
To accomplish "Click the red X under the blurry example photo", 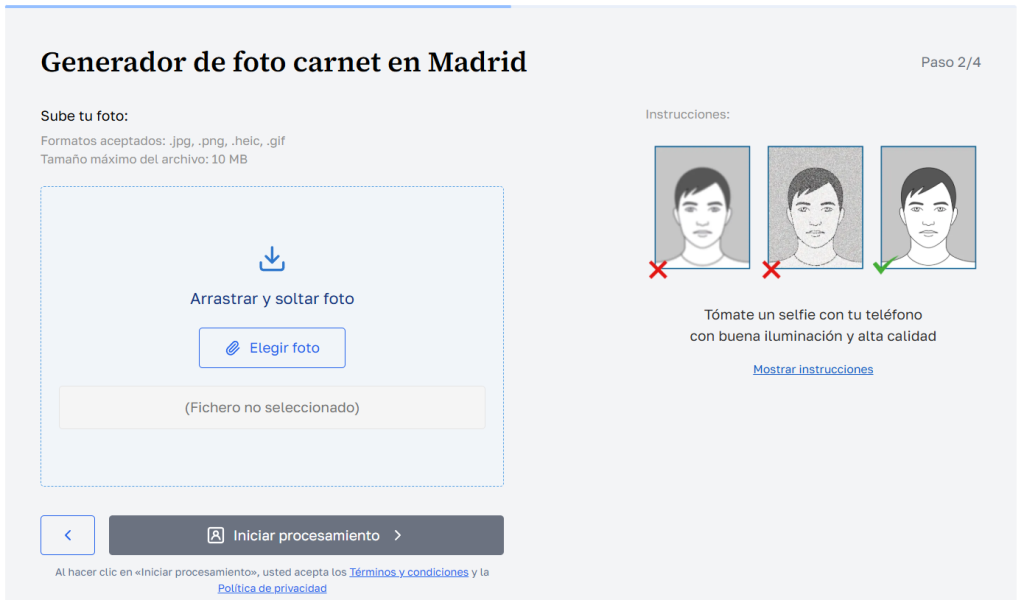I will click(x=658, y=269).
